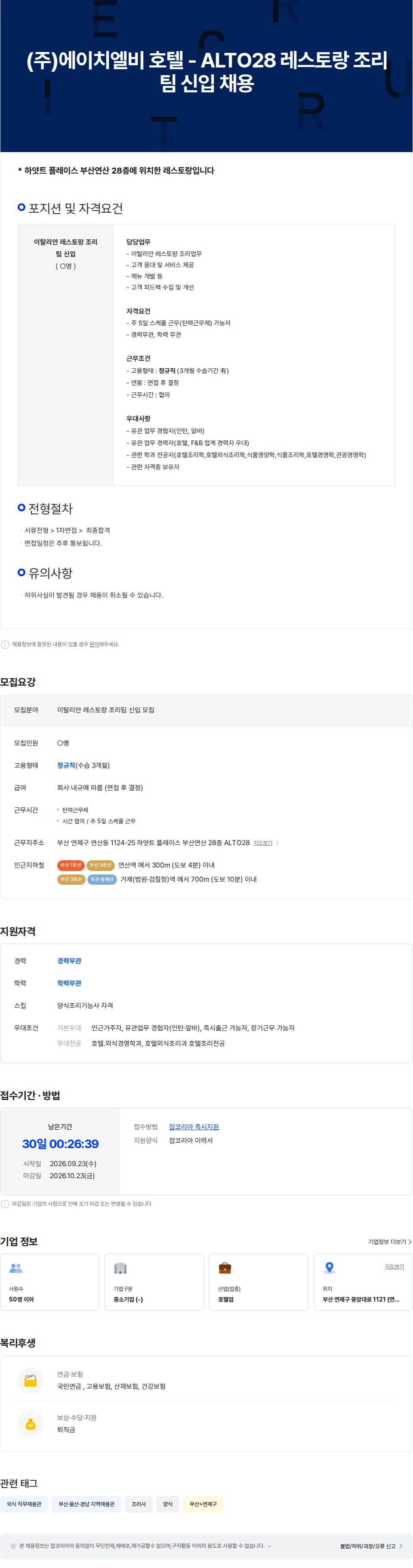The height and width of the screenshot is (1568, 413).
Task: Click the info icon beside 마감일은 기업의 사정
Action: tap(6, 1203)
